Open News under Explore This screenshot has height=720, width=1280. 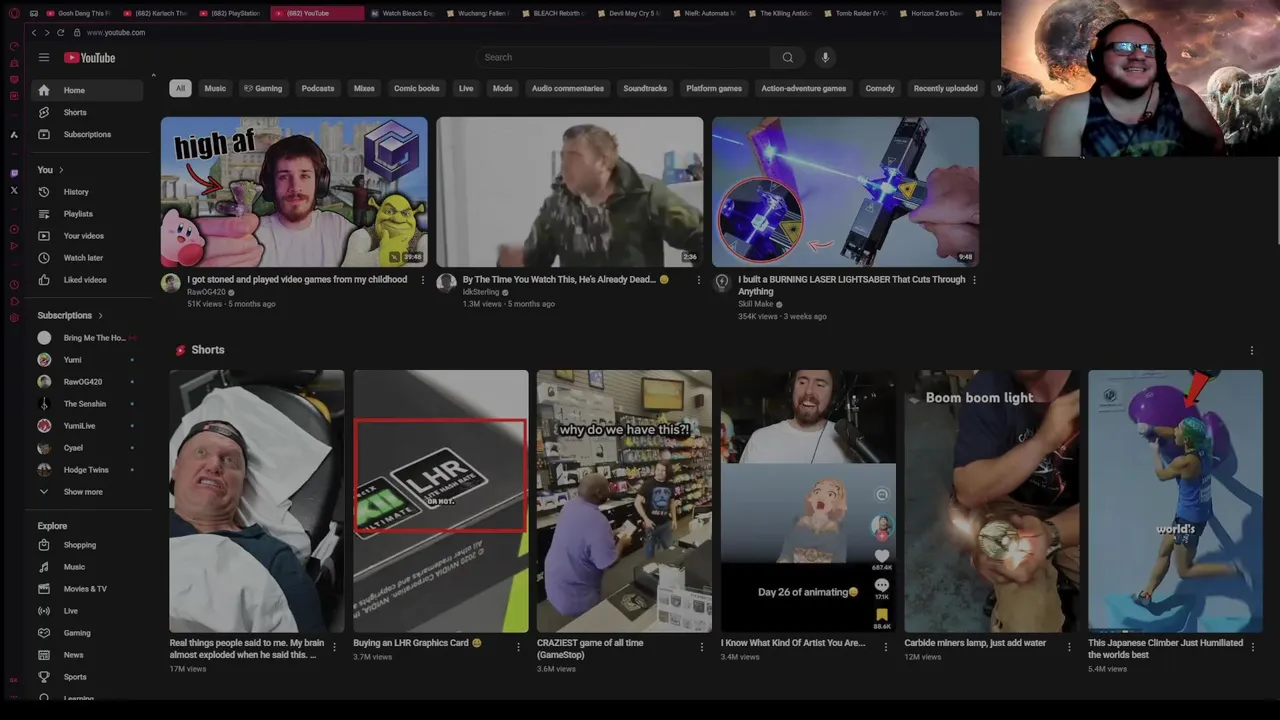tap(87, 655)
